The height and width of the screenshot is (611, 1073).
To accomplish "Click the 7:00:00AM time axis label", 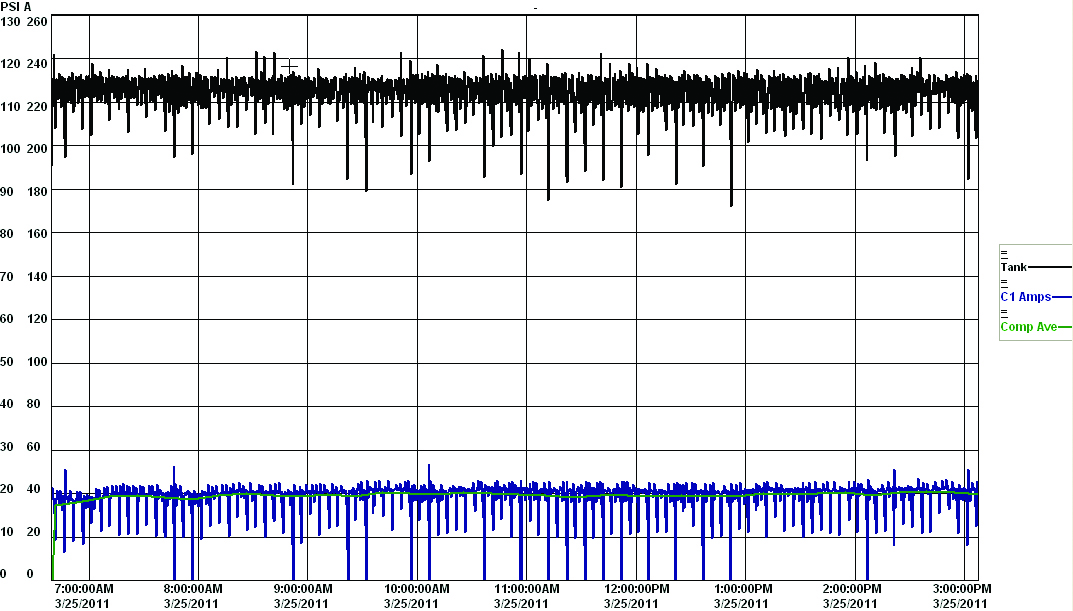I will click(x=82, y=588).
